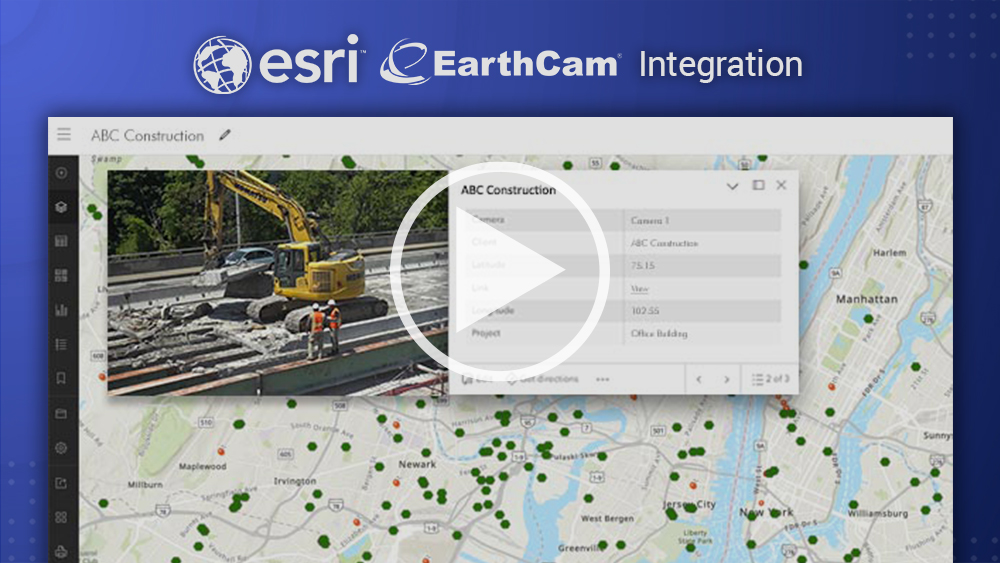Open the Layers panel in sidebar
The width and height of the screenshot is (1000, 563).
point(61,207)
